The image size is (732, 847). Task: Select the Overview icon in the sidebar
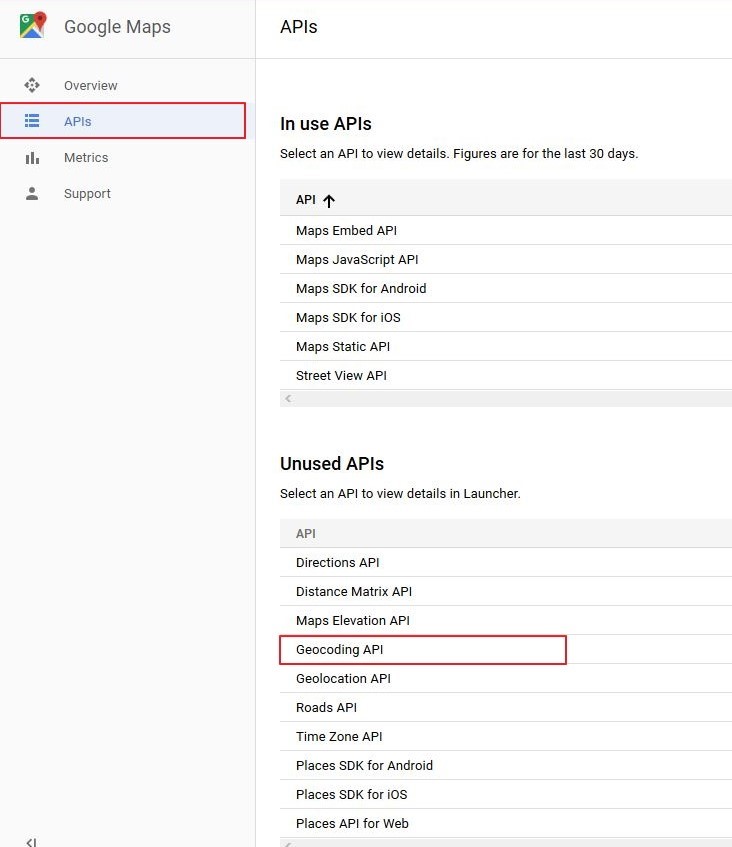(34, 86)
